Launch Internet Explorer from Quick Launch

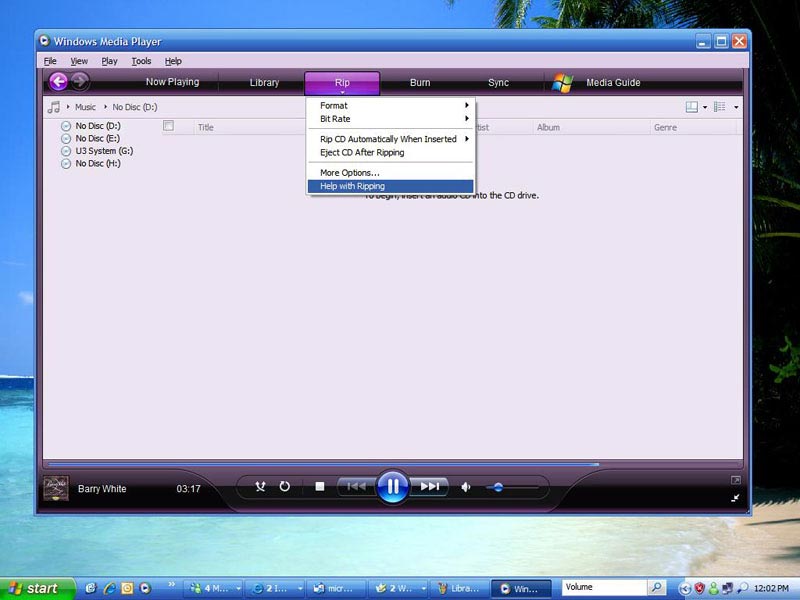click(x=109, y=588)
